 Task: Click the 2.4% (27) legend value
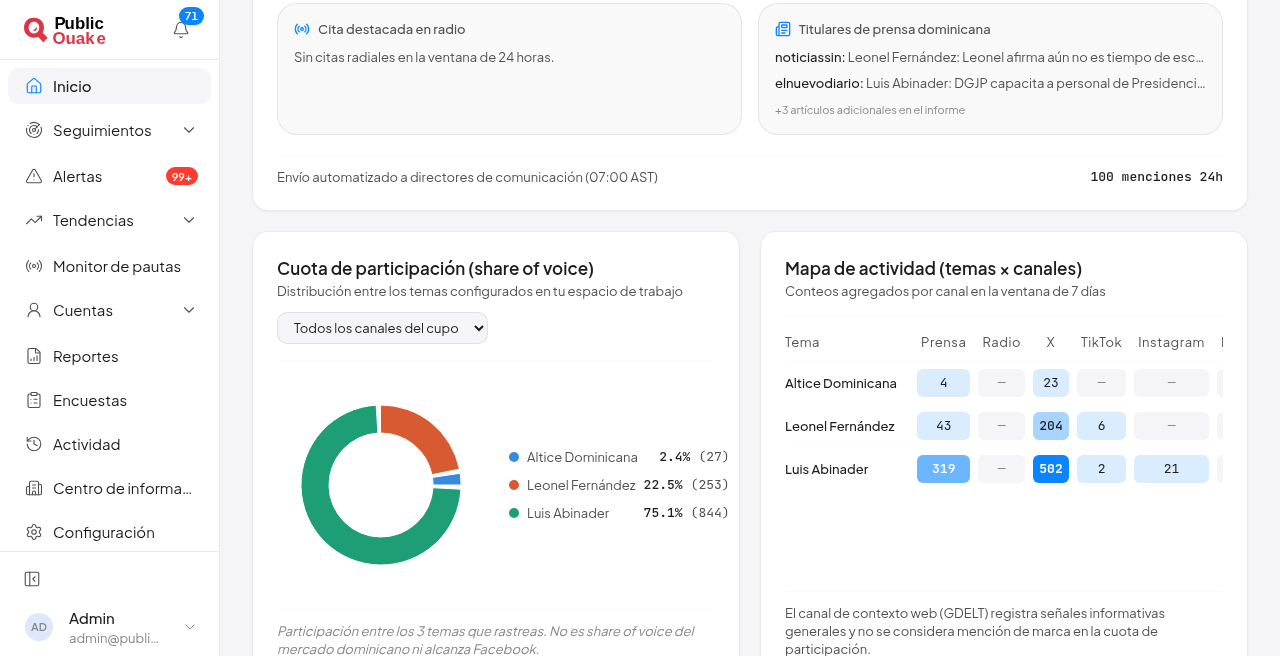pos(694,457)
